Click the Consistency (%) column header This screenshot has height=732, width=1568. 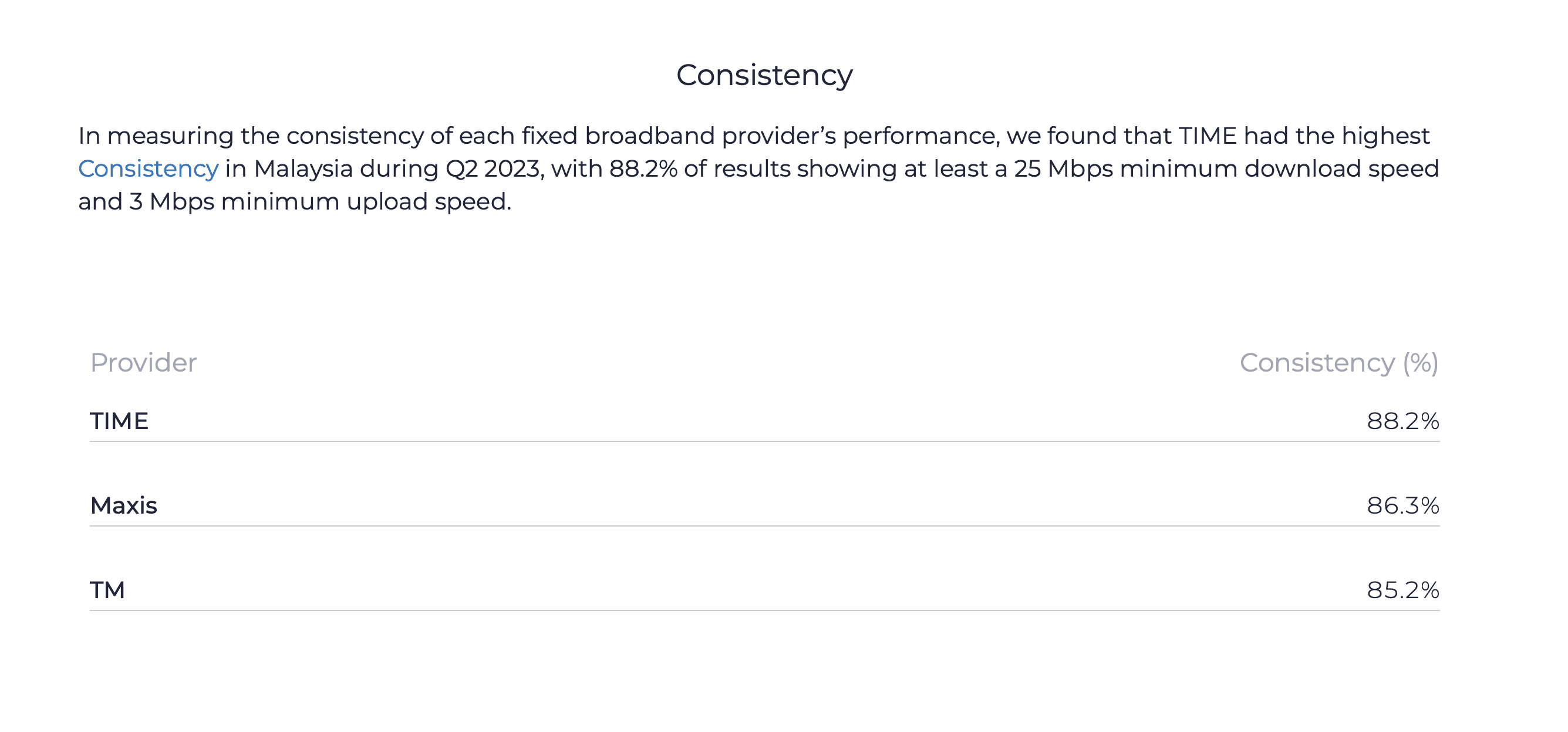1338,363
